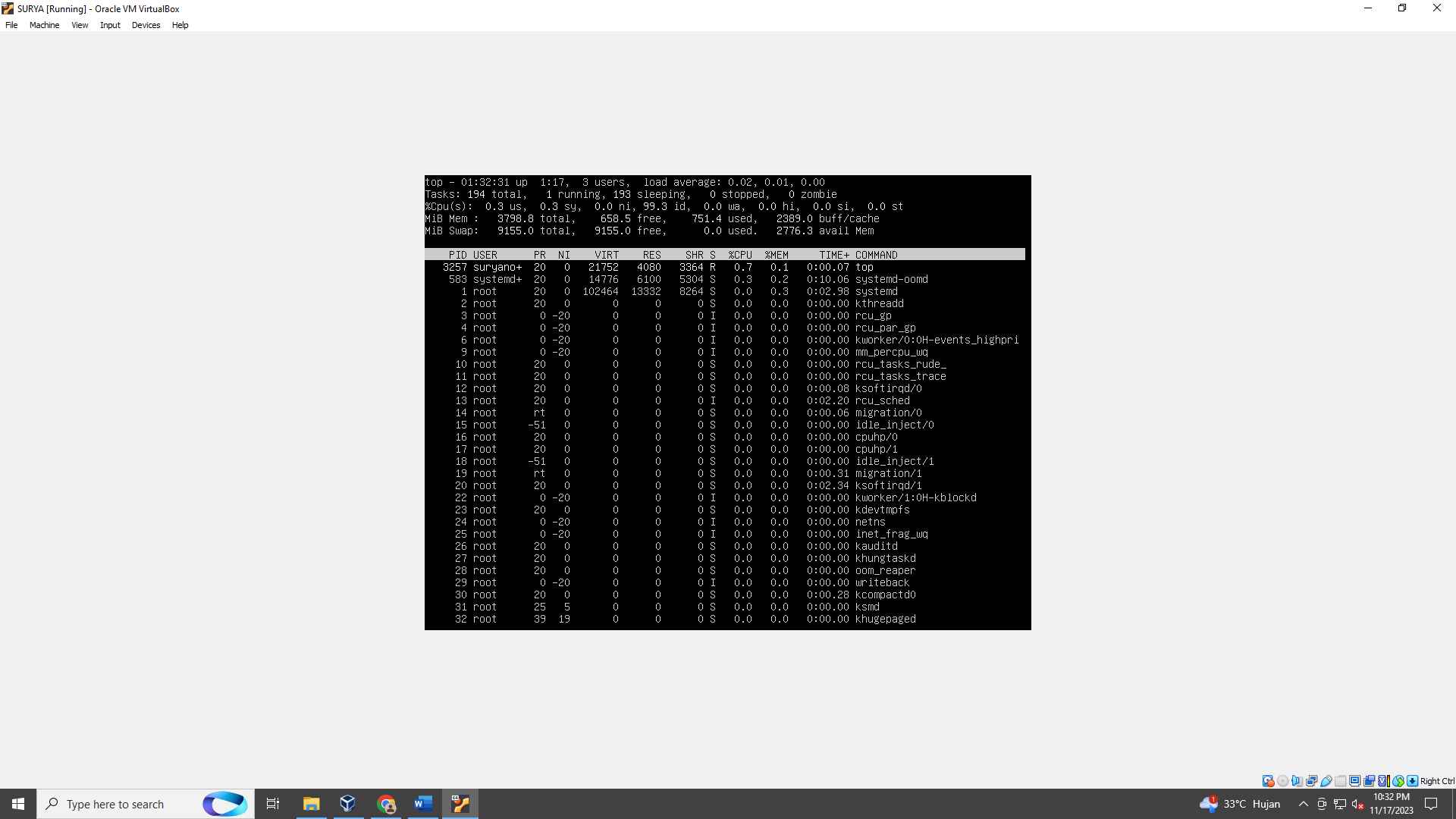Click the rcu_sched process name
The height and width of the screenshot is (819, 1456).
(x=883, y=400)
